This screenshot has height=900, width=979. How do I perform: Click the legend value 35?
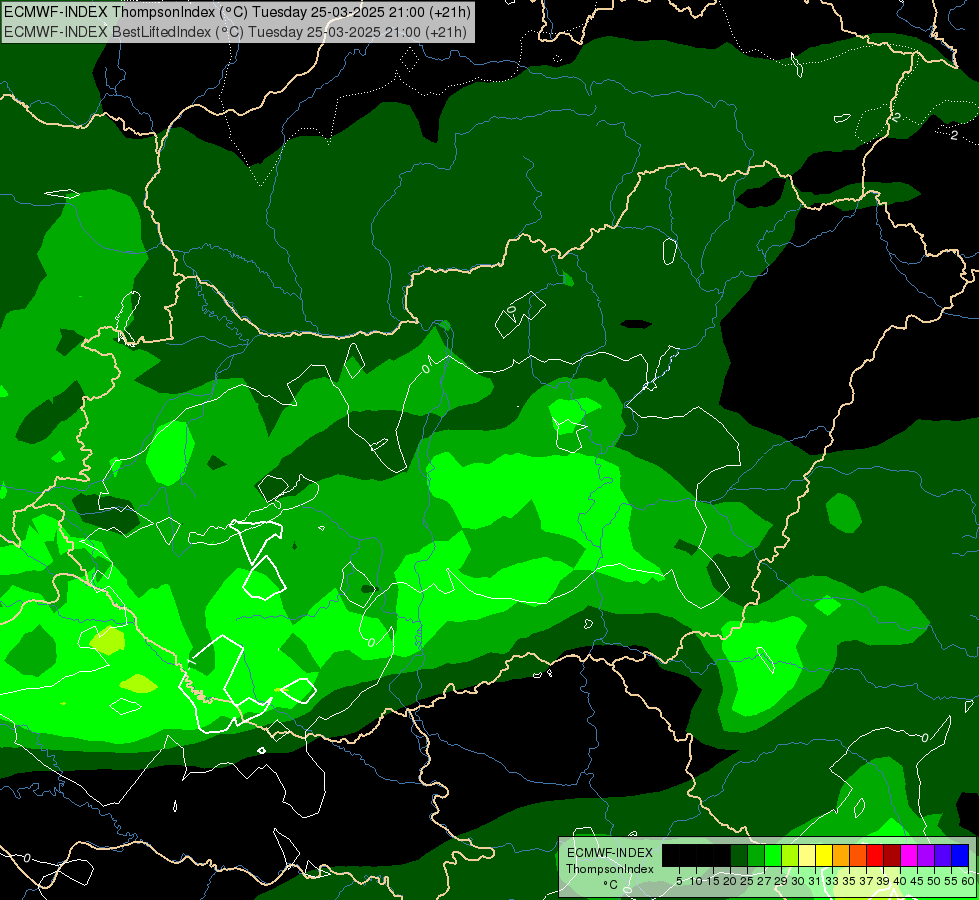click(849, 881)
